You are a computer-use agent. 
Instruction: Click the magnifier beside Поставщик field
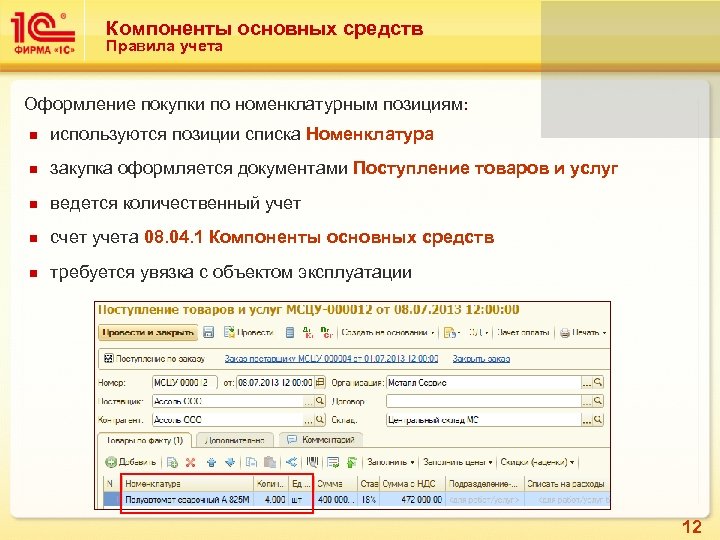[x=320, y=401]
